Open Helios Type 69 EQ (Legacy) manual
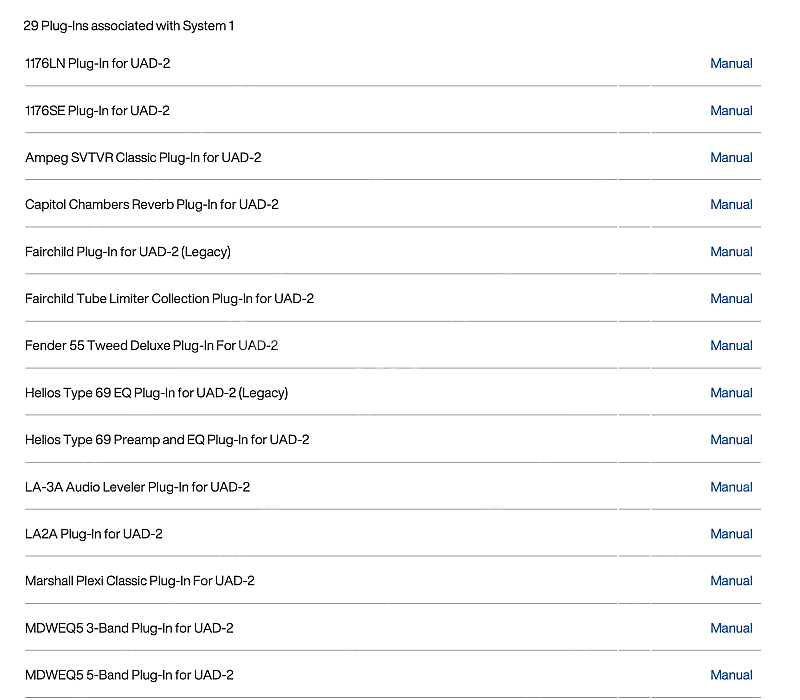Image resolution: width=800 pixels, height=700 pixels. pyautogui.click(x=731, y=393)
